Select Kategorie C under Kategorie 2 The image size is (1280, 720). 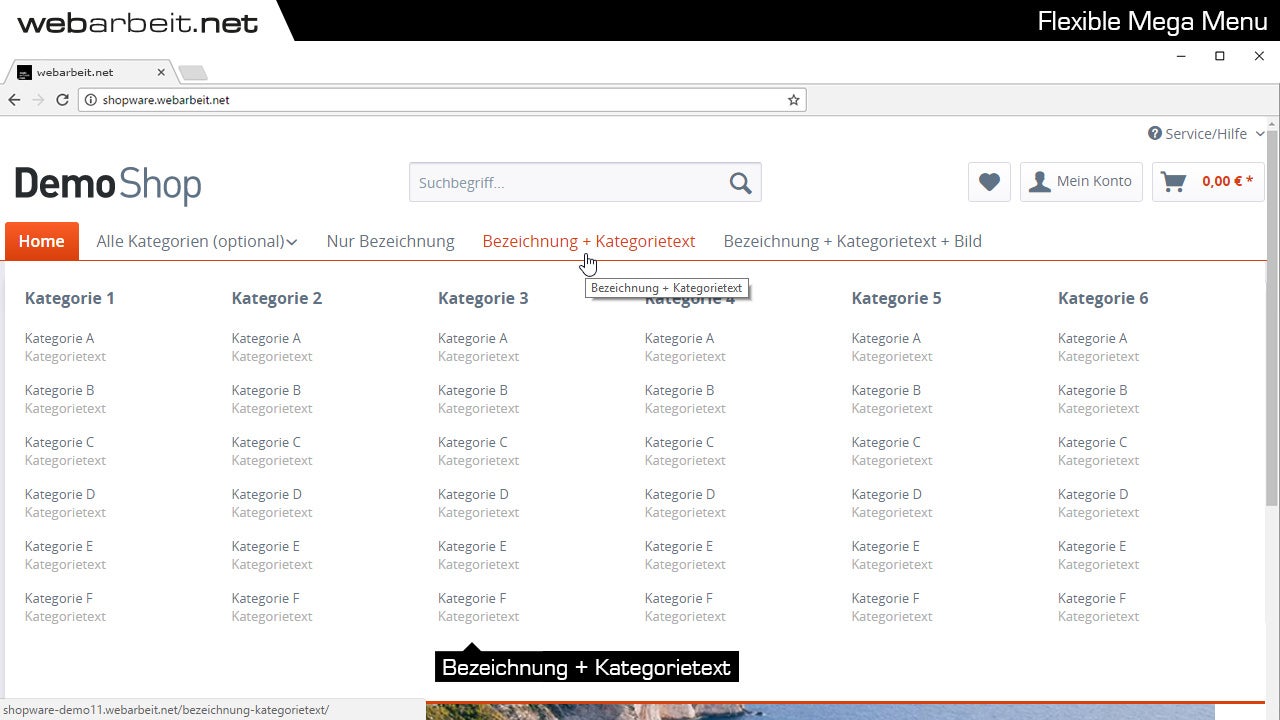[x=266, y=442]
